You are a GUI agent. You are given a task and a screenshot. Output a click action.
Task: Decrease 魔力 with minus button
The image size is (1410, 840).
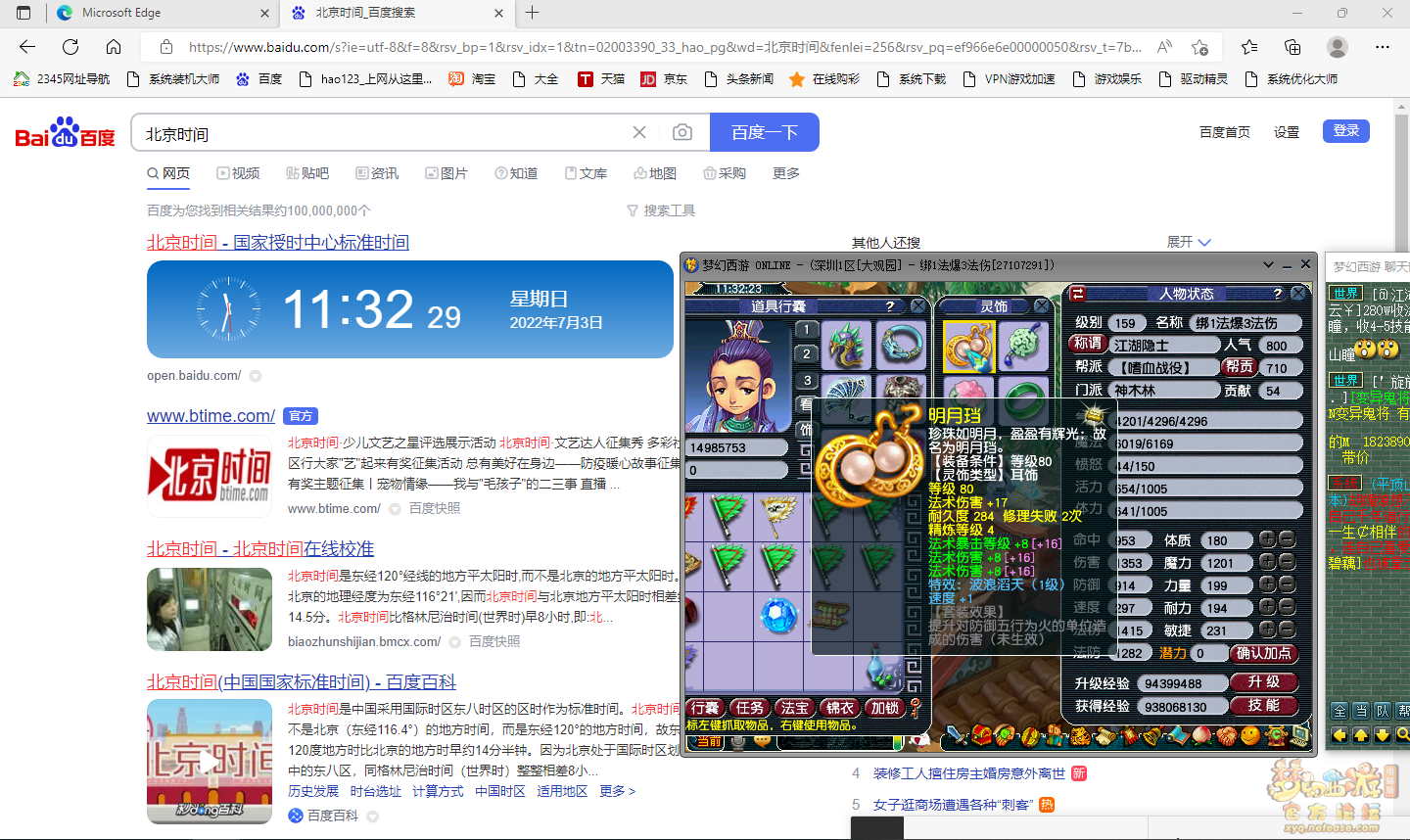(1287, 562)
